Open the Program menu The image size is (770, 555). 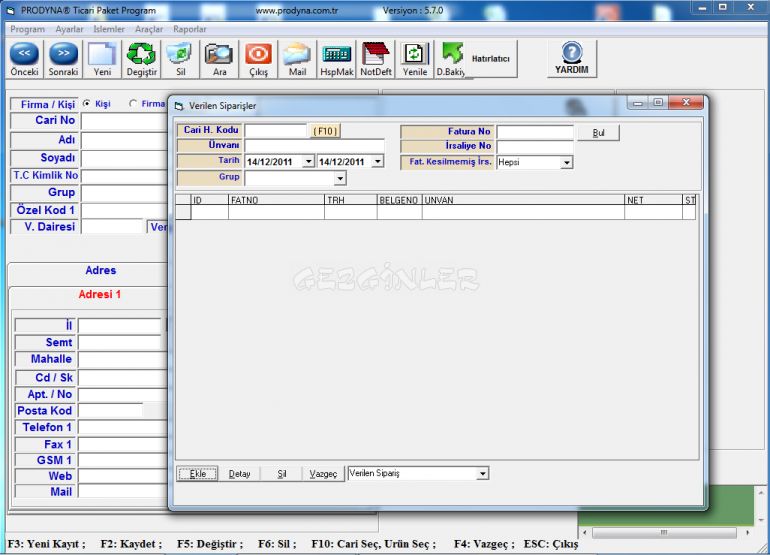pos(28,29)
